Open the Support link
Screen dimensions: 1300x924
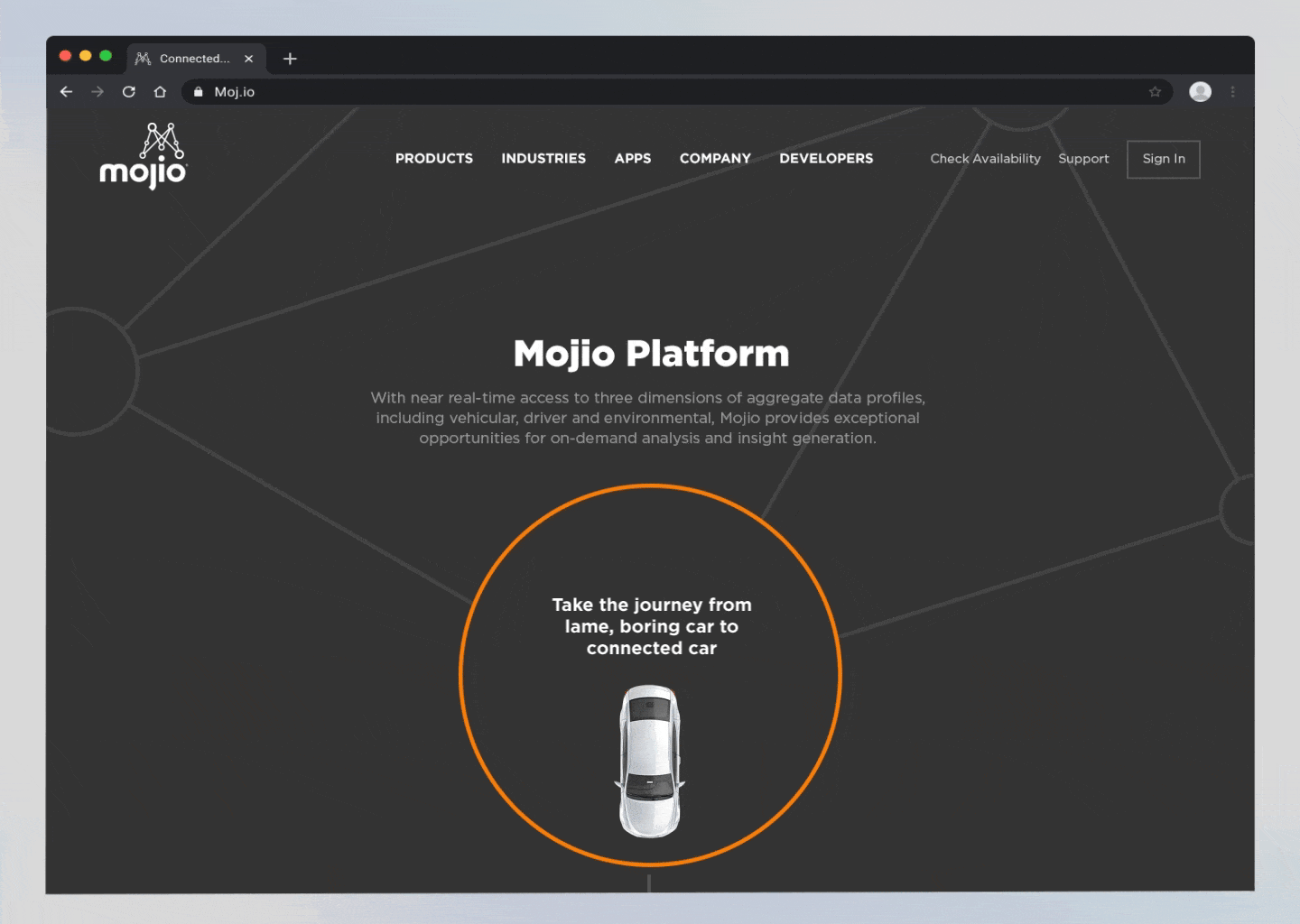pyautogui.click(x=1083, y=158)
